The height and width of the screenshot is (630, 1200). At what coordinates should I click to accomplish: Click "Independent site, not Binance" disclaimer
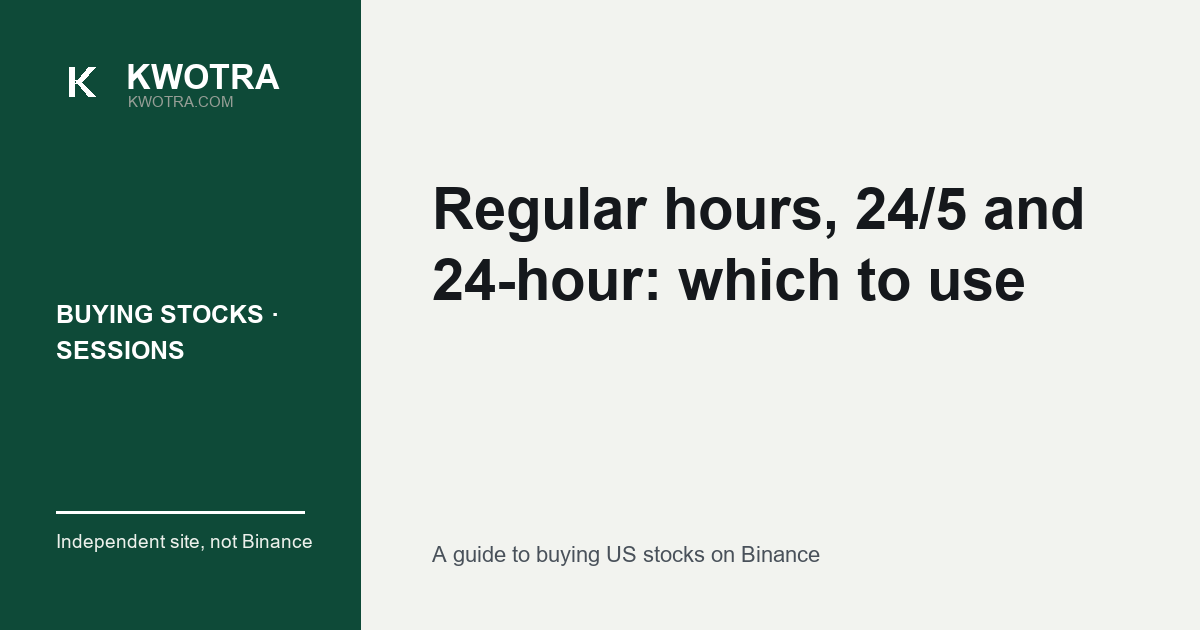coord(184,542)
